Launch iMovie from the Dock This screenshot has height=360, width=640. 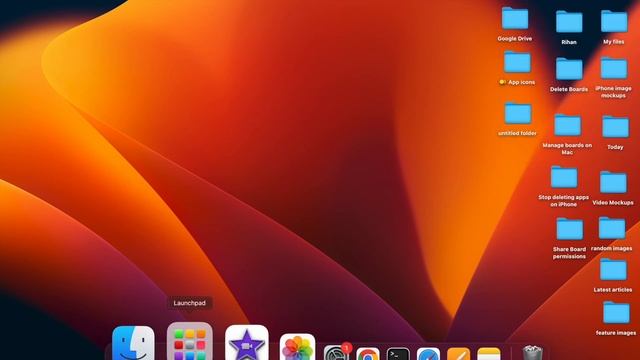[247, 343]
